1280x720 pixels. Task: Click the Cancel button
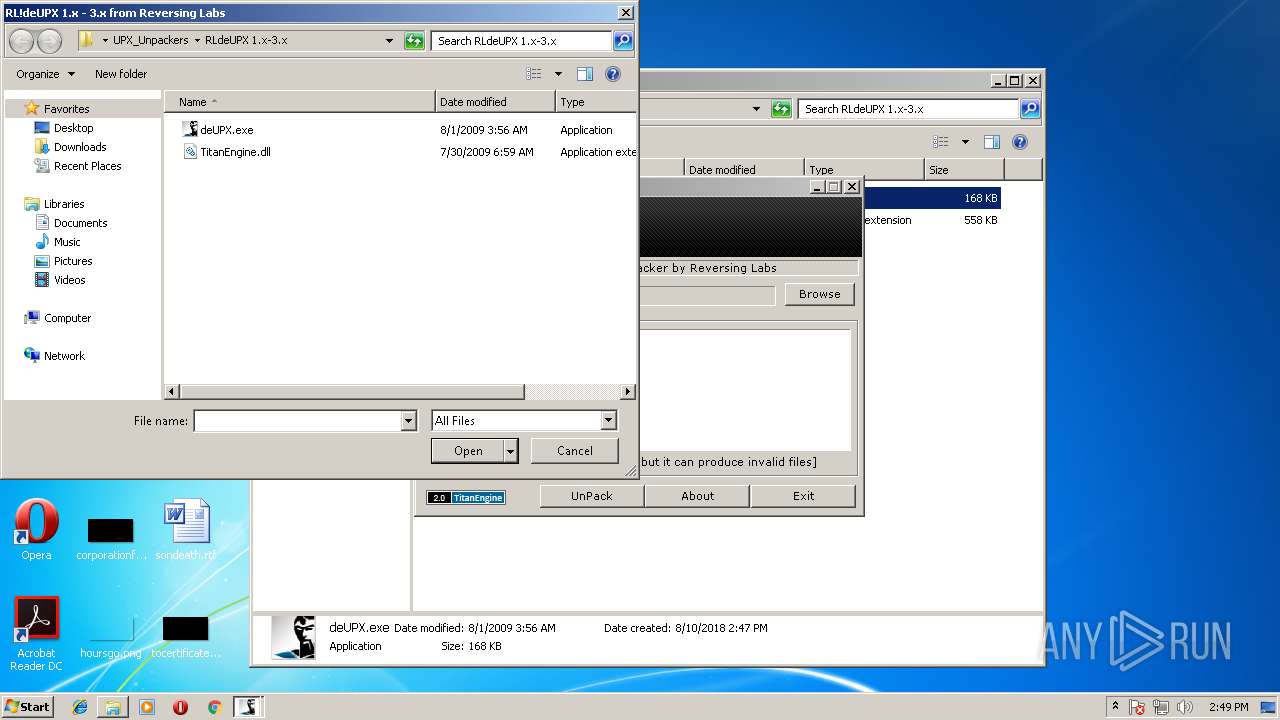point(574,451)
